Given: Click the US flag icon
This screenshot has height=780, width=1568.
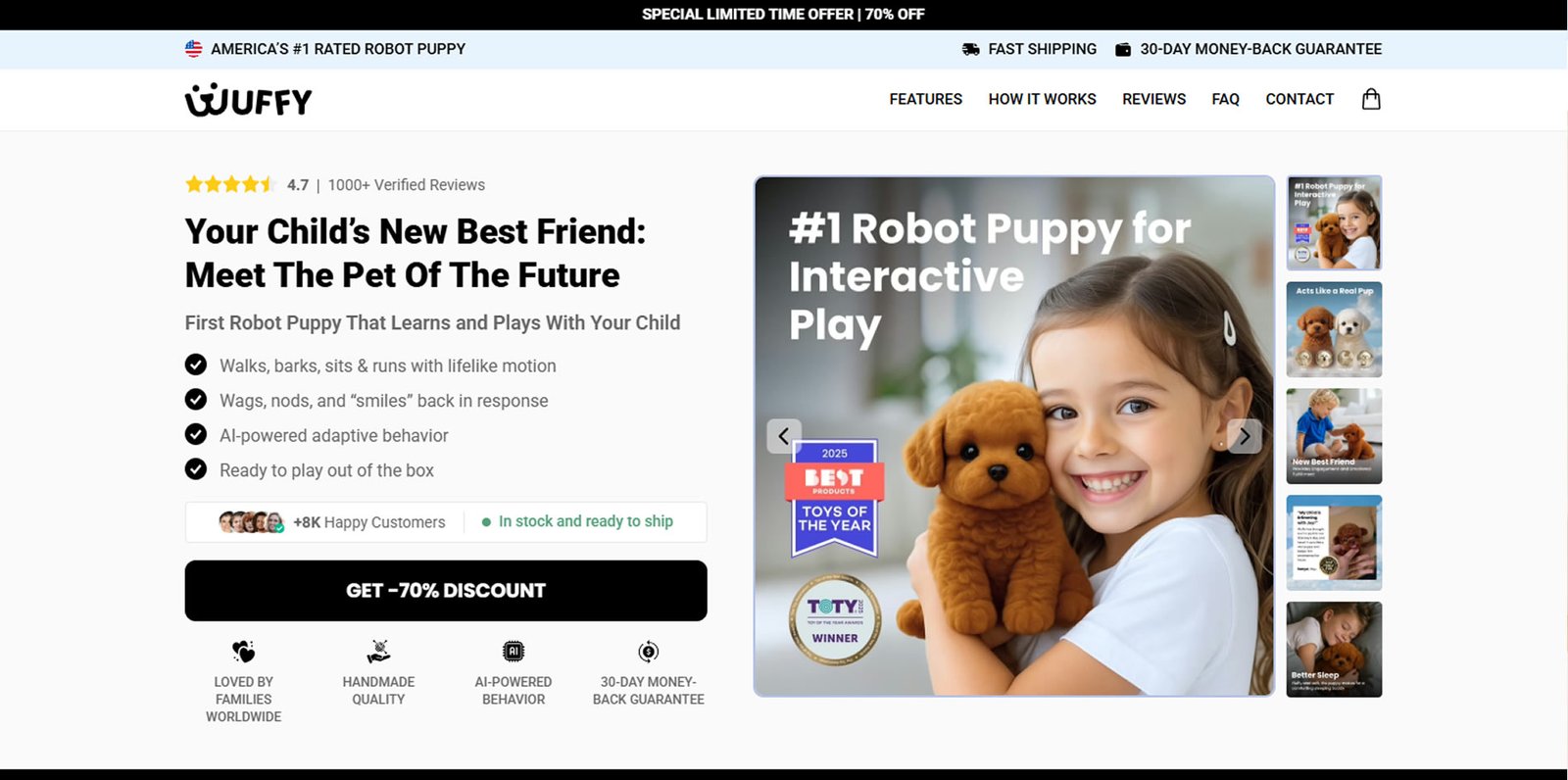Looking at the screenshot, I should coord(194,49).
